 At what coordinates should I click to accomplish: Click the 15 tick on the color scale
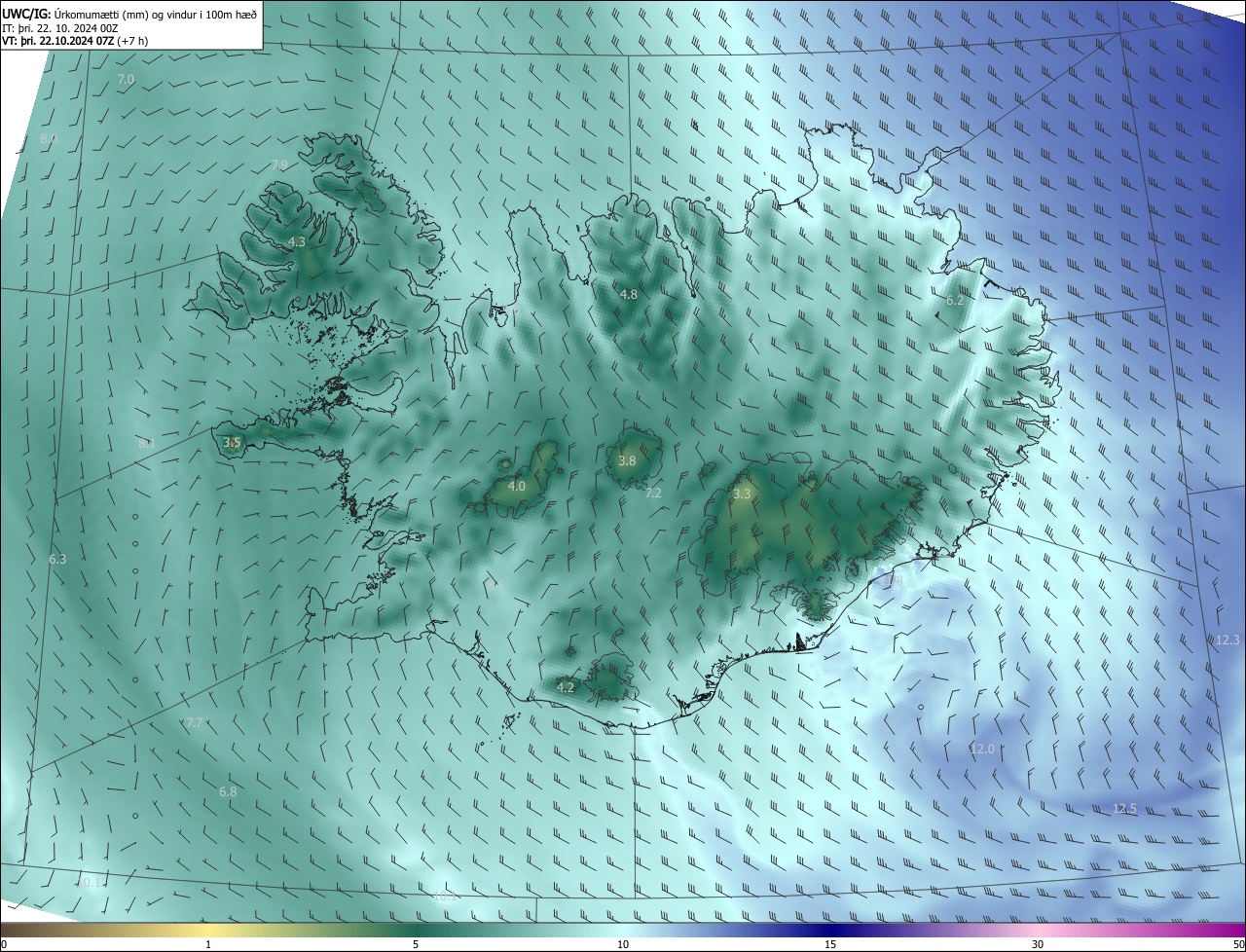(x=830, y=944)
